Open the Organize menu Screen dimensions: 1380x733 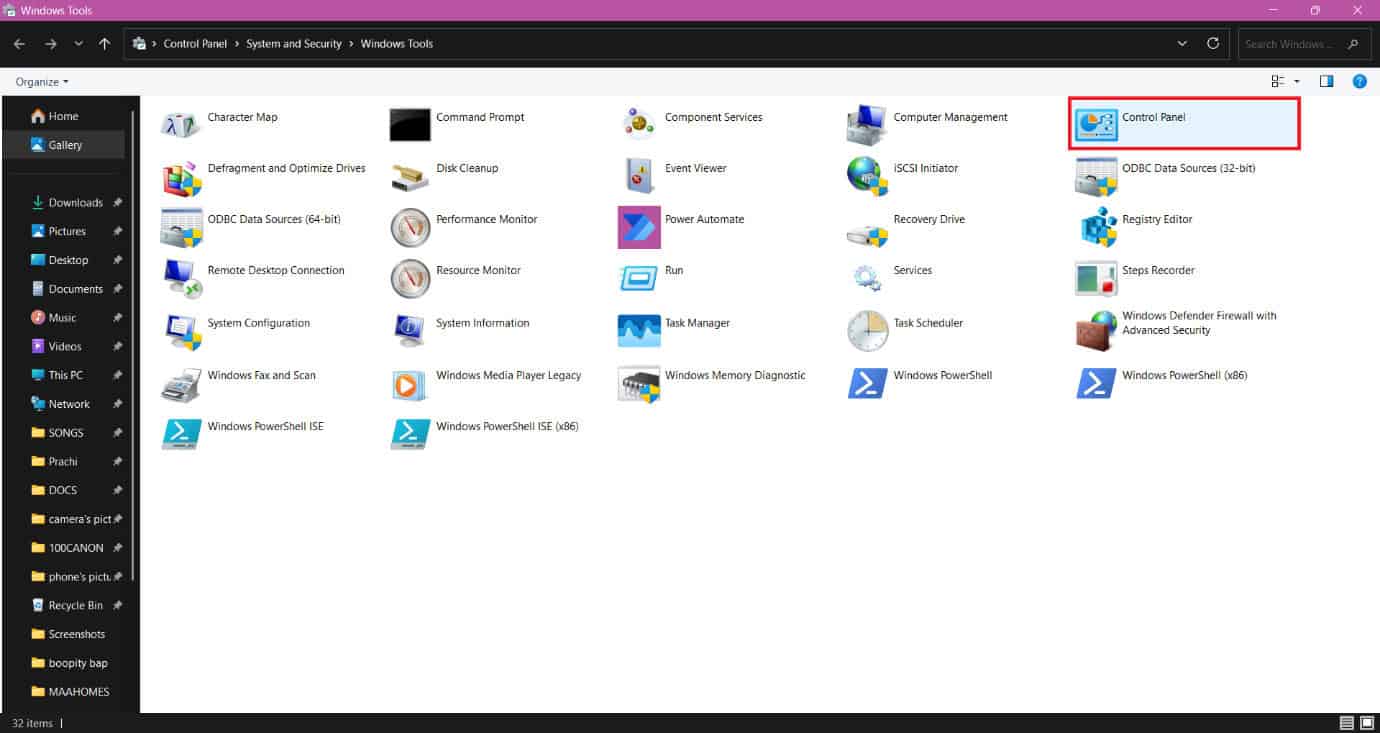(x=42, y=81)
